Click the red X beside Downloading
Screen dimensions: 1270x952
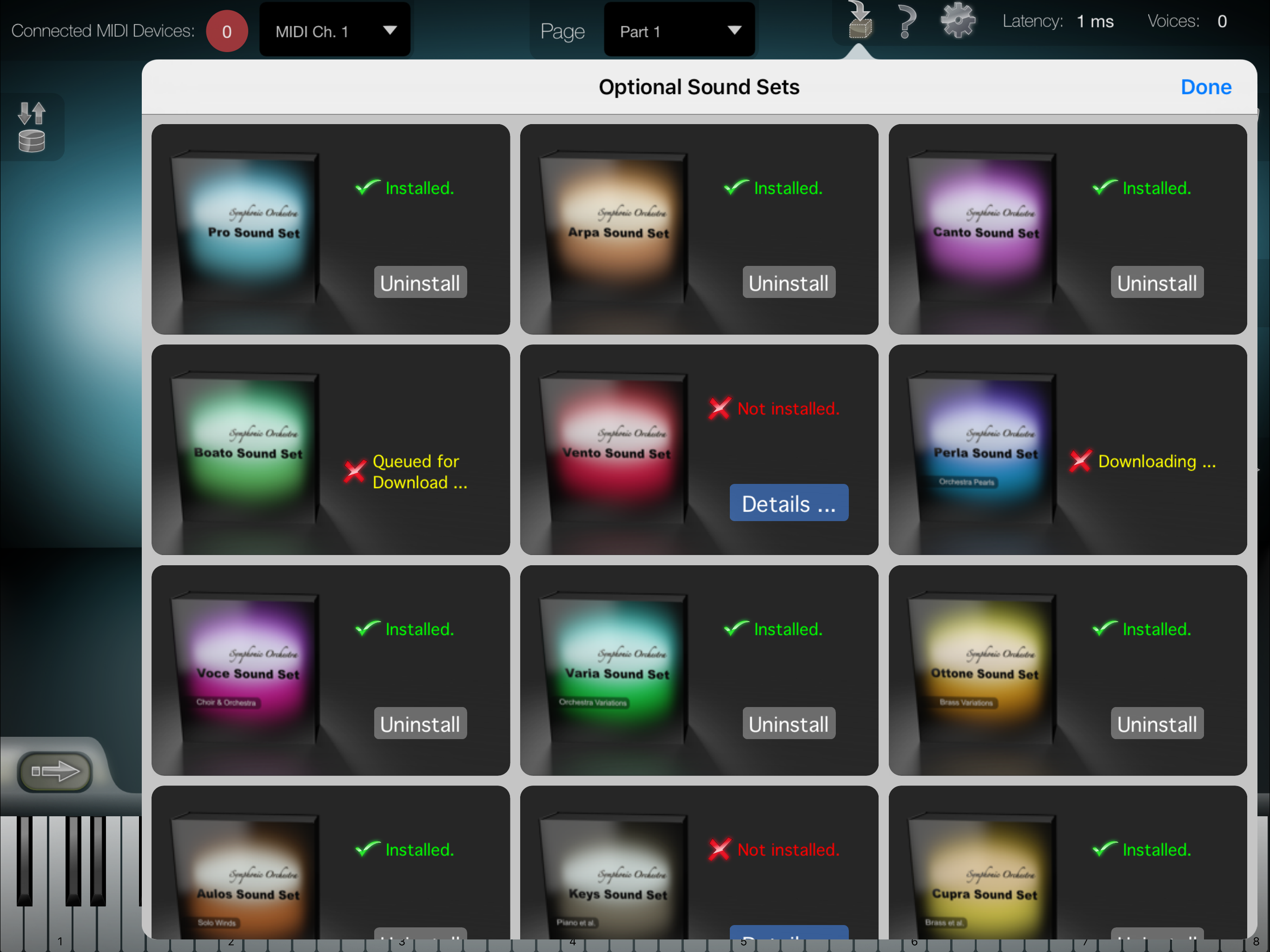(1080, 461)
